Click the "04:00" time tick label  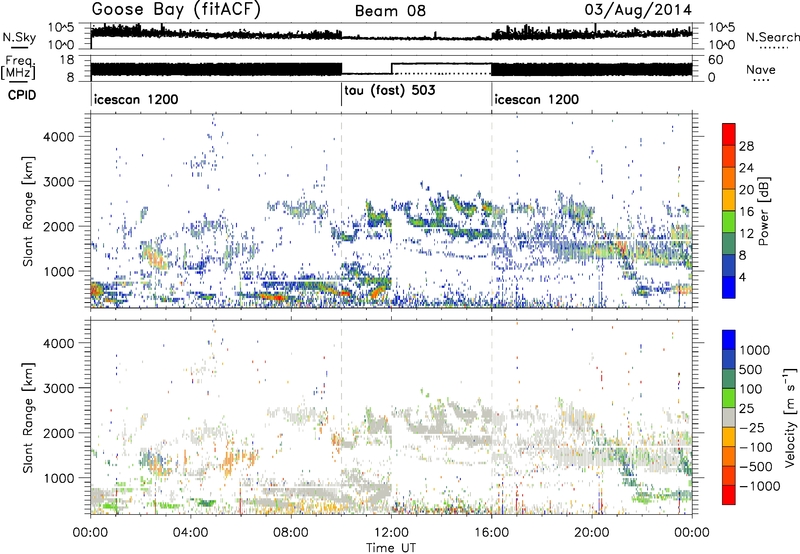[191, 533]
